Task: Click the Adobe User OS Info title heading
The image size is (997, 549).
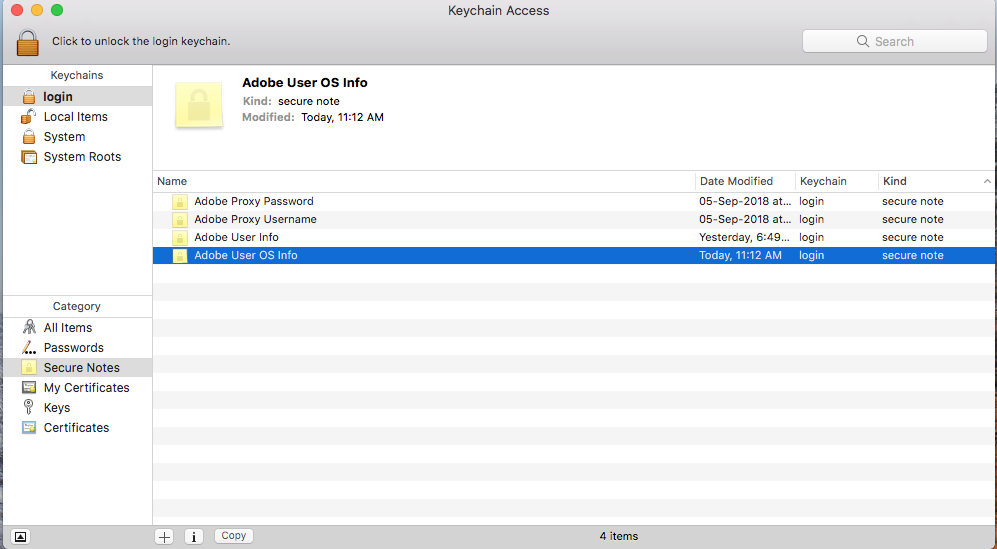Action: 305,83
